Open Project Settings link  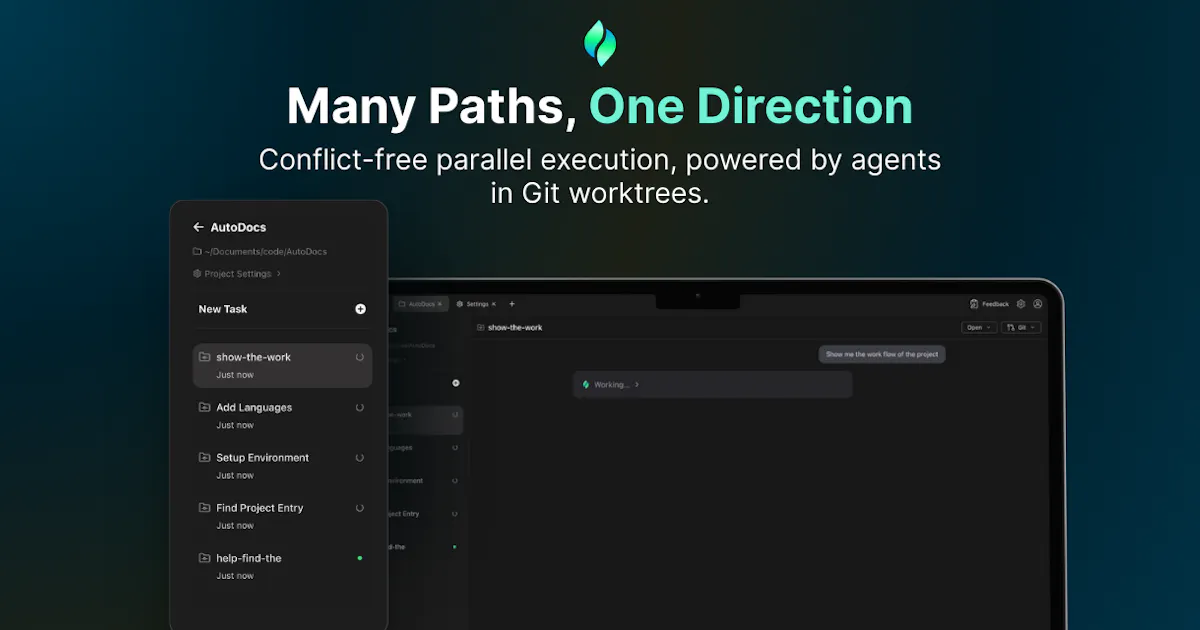(238, 273)
